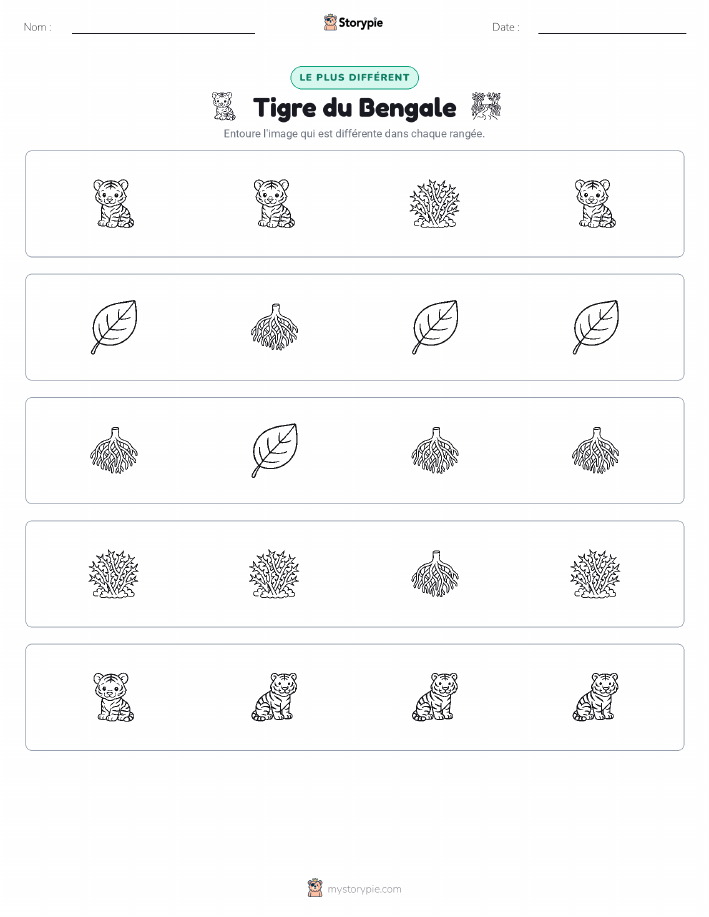Select the tiger icon left of title

click(x=223, y=106)
